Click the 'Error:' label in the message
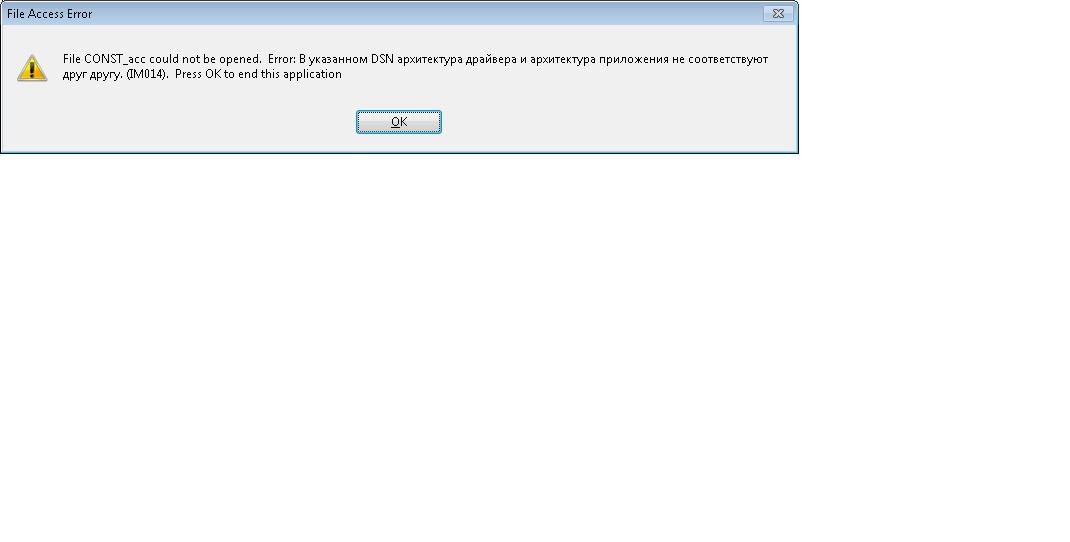 point(282,59)
